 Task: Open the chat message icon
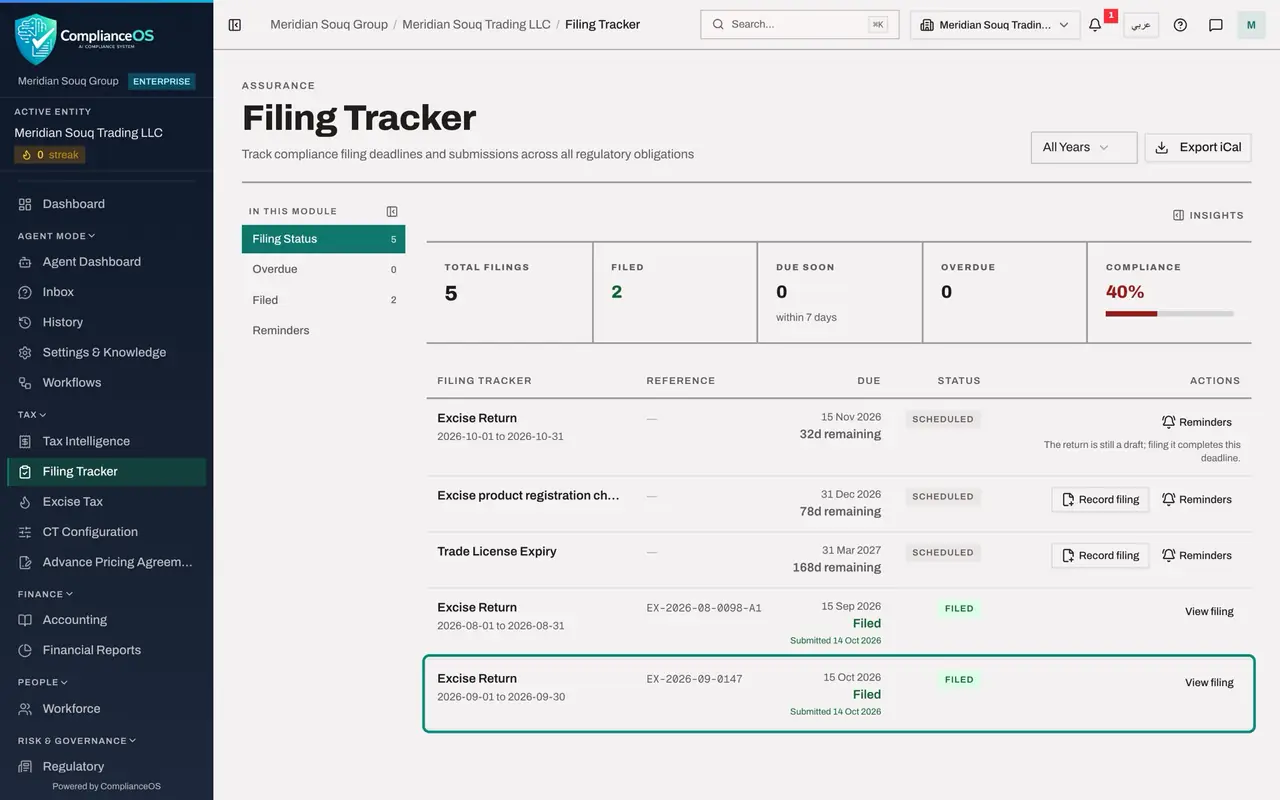pyautogui.click(x=1216, y=25)
